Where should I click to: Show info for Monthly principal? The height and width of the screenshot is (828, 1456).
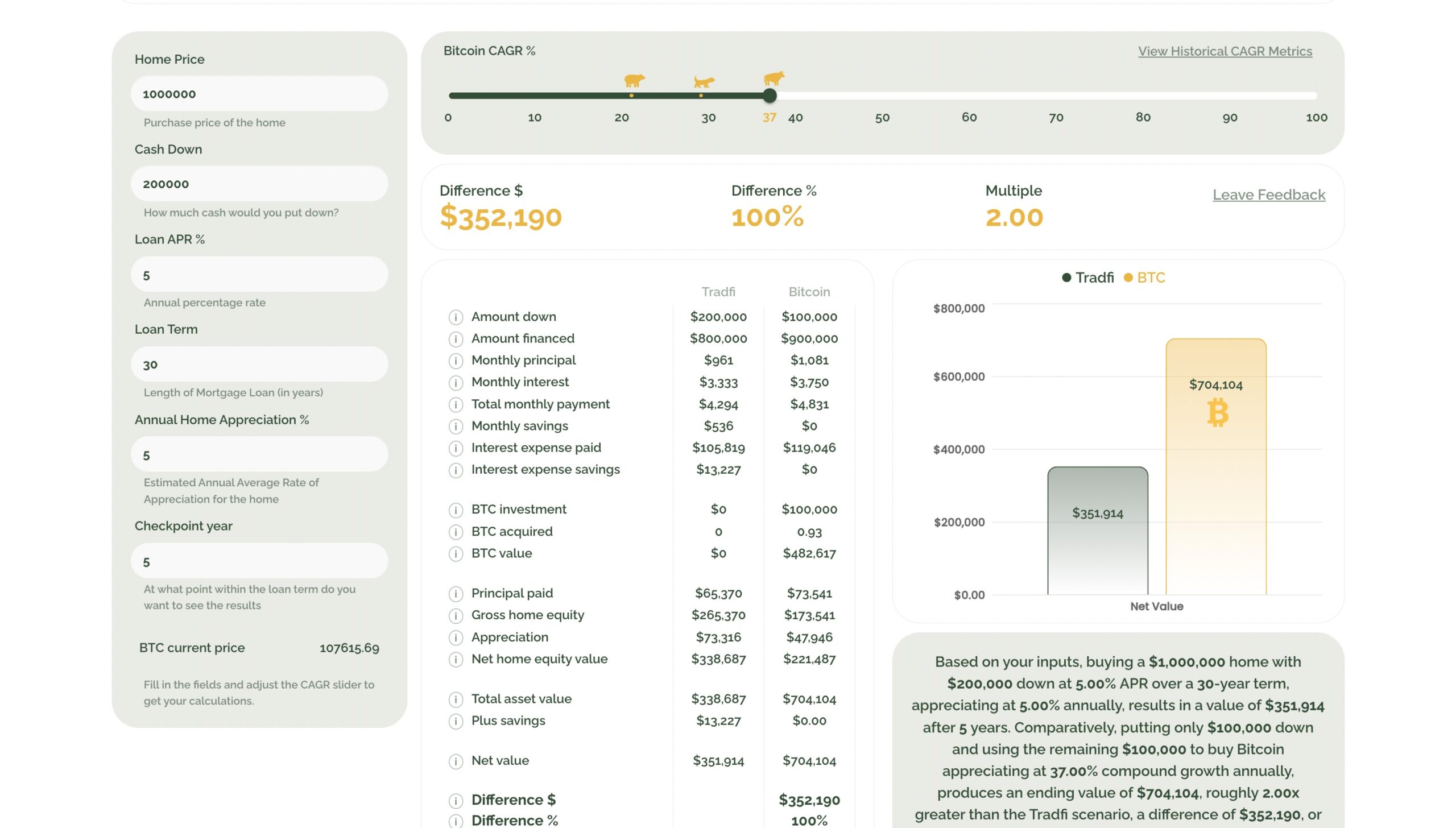pos(456,361)
